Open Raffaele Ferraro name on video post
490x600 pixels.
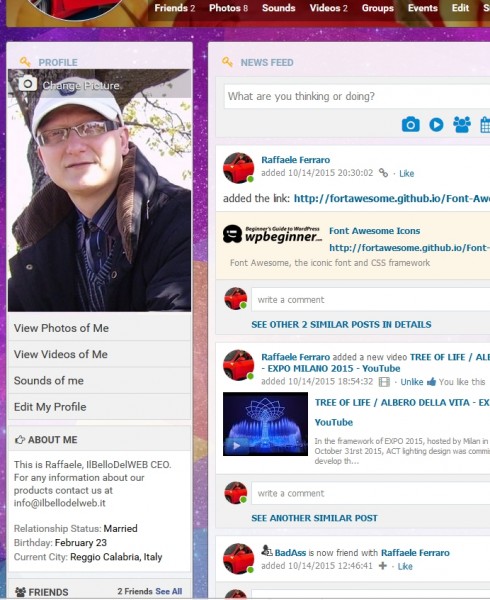(x=296, y=357)
